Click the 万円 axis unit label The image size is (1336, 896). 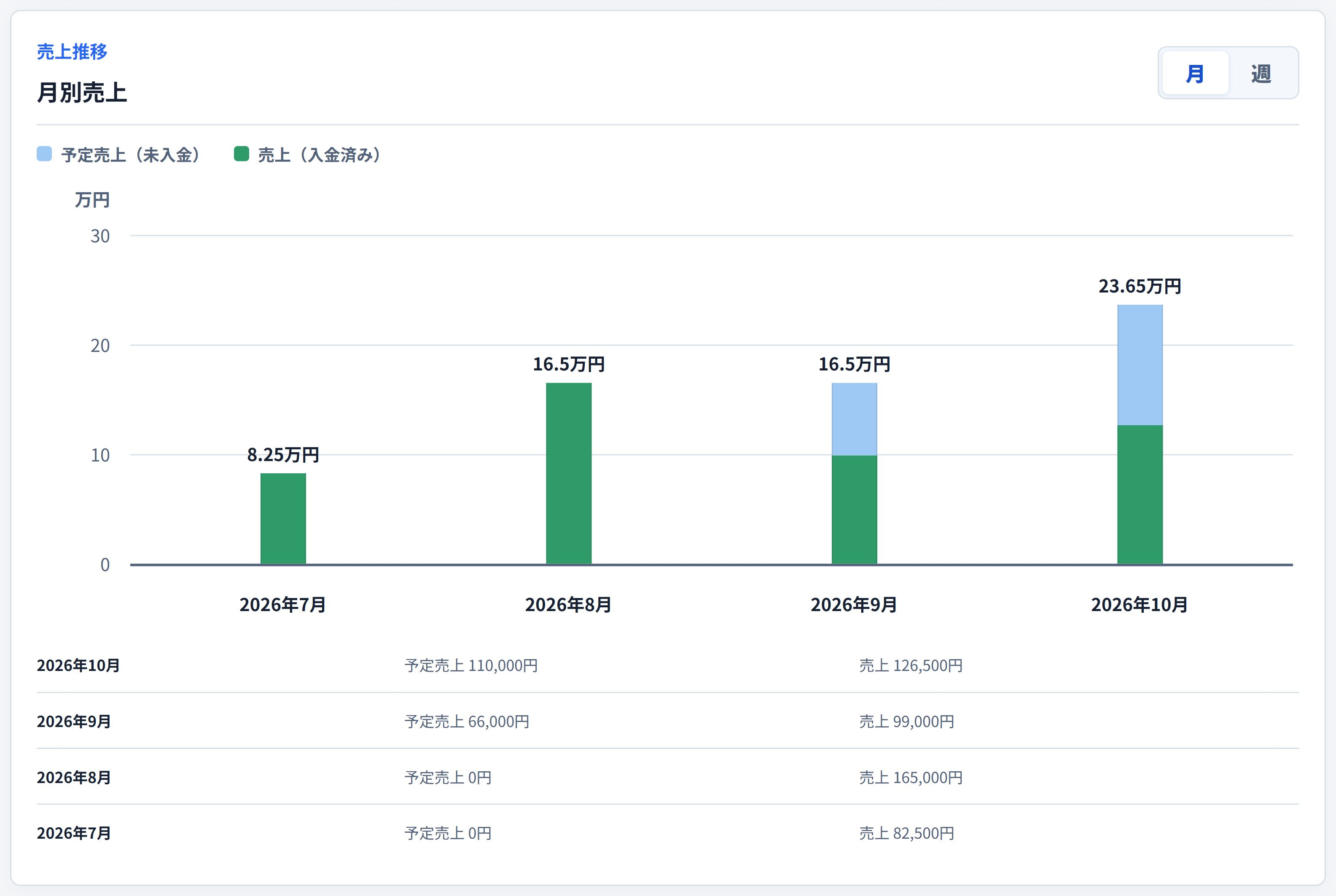[x=92, y=200]
